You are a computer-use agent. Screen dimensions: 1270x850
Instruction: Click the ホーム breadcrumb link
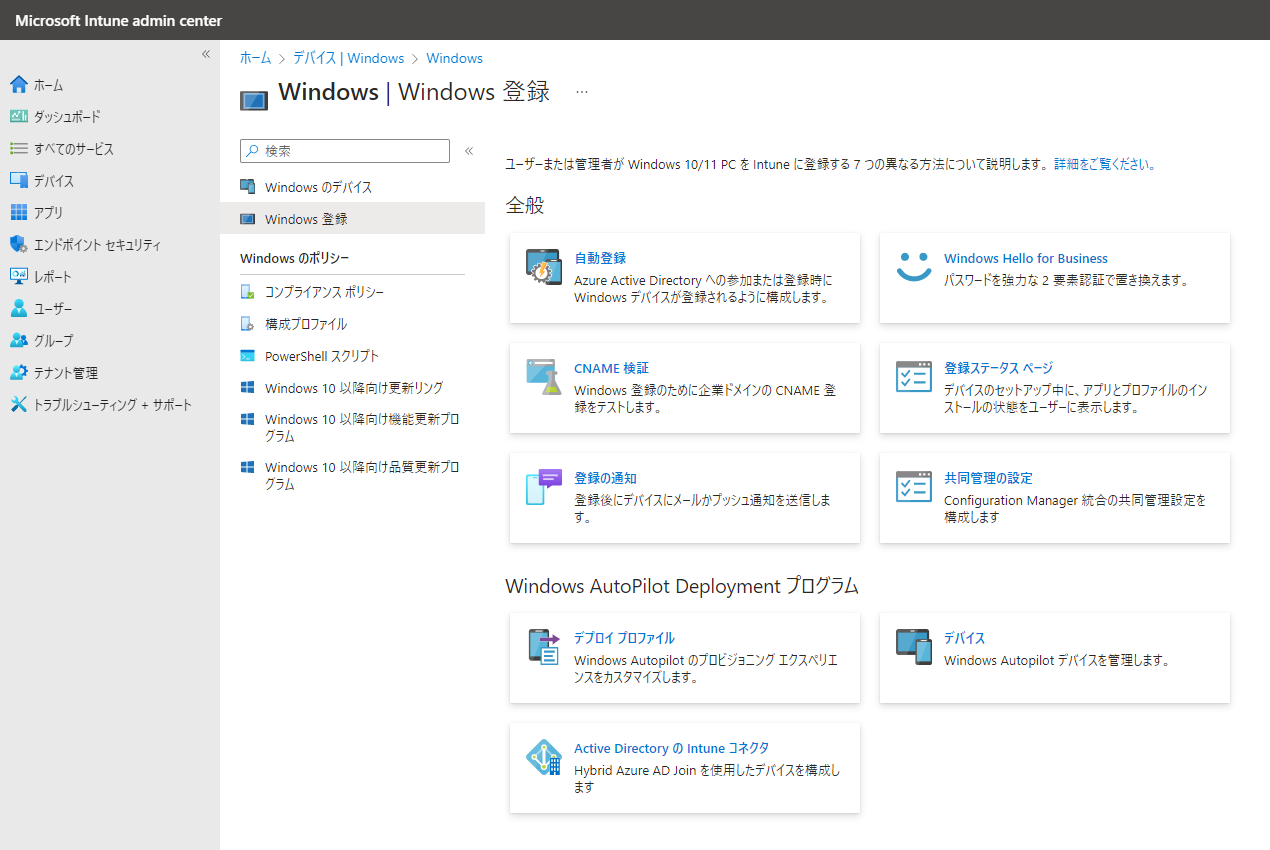tap(255, 58)
